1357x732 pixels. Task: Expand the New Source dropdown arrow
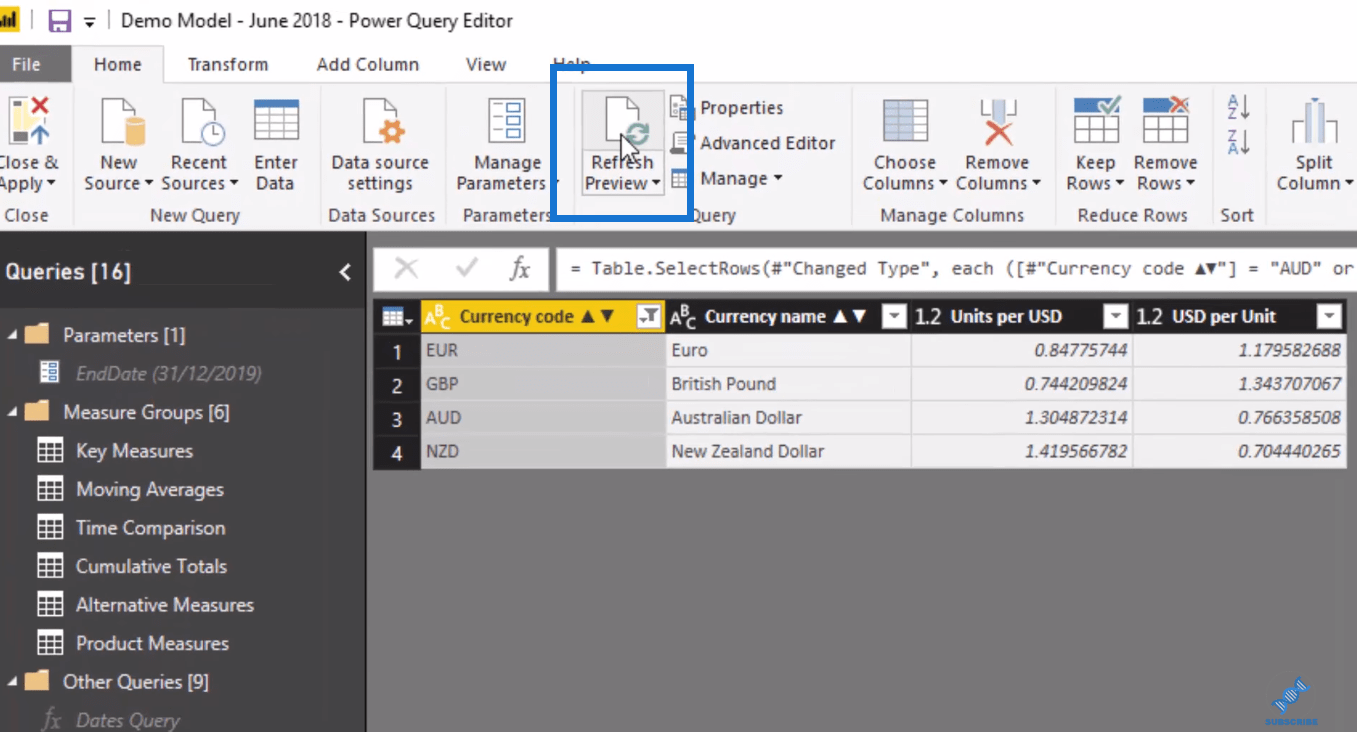(148, 184)
